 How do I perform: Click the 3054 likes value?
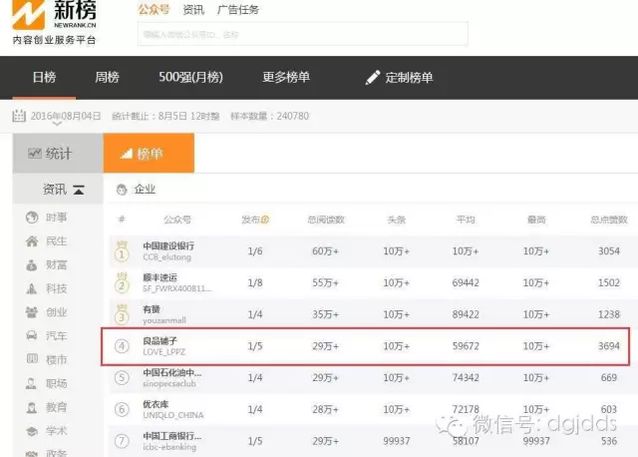click(609, 251)
